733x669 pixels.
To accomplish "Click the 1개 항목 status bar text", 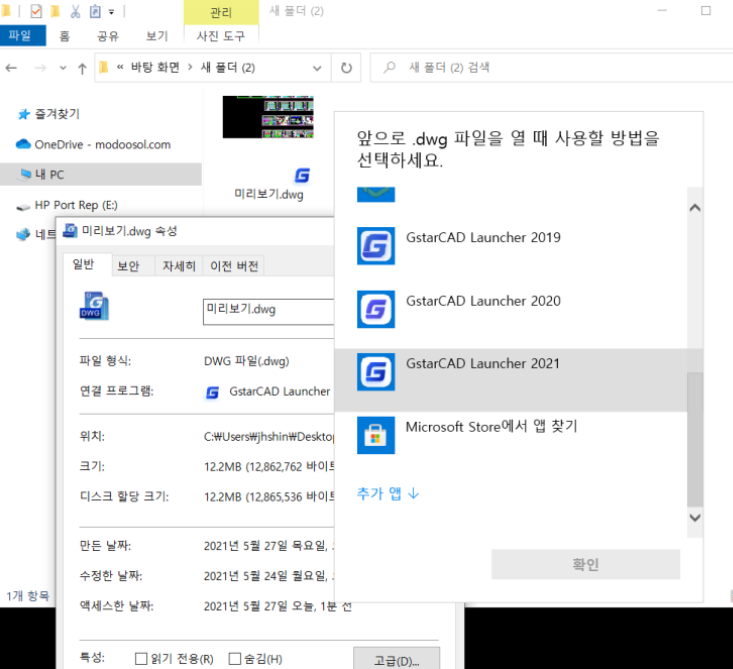I will [x=28, y=596].
